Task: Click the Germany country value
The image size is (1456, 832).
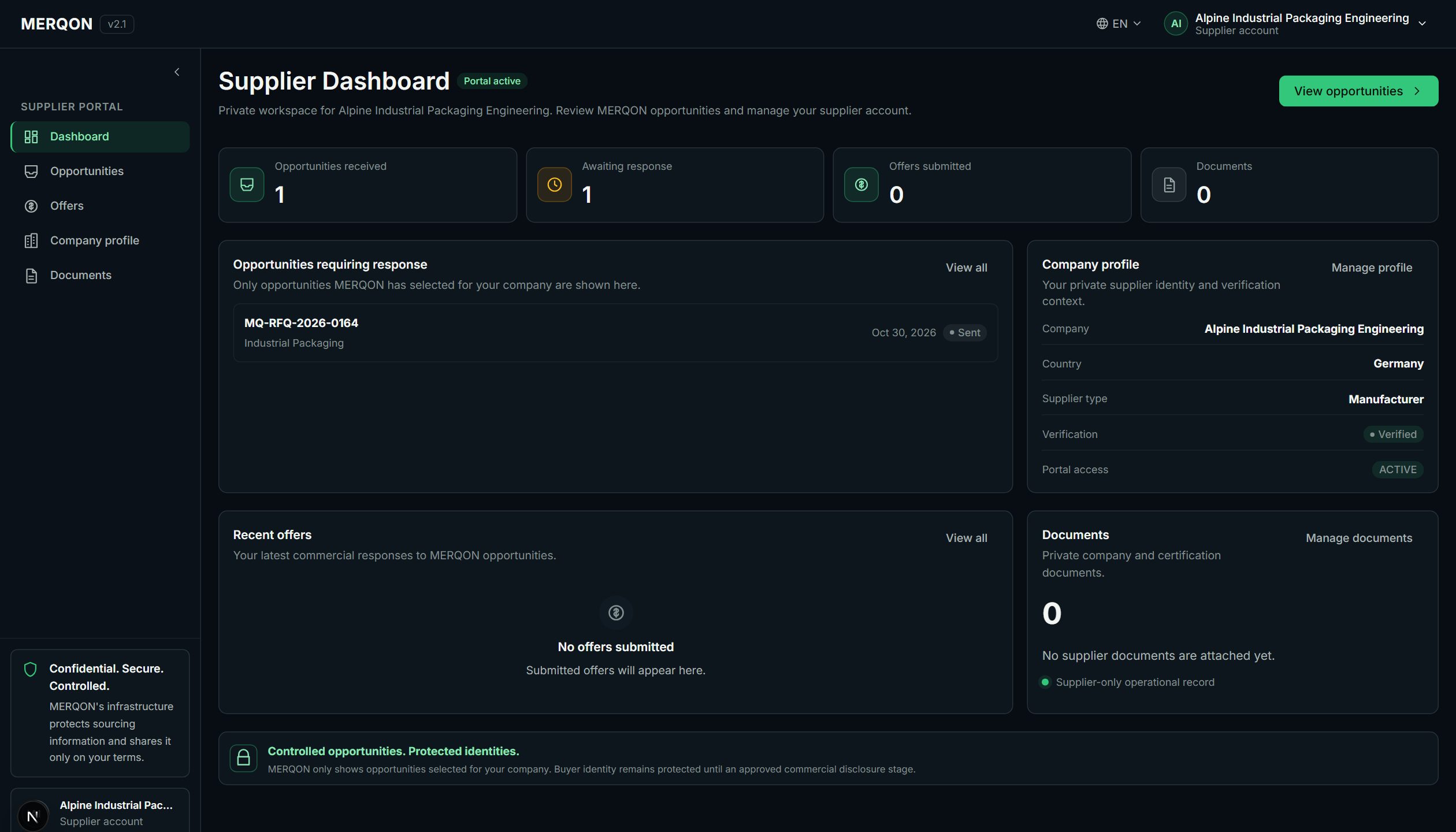Action: [1398, 363]
